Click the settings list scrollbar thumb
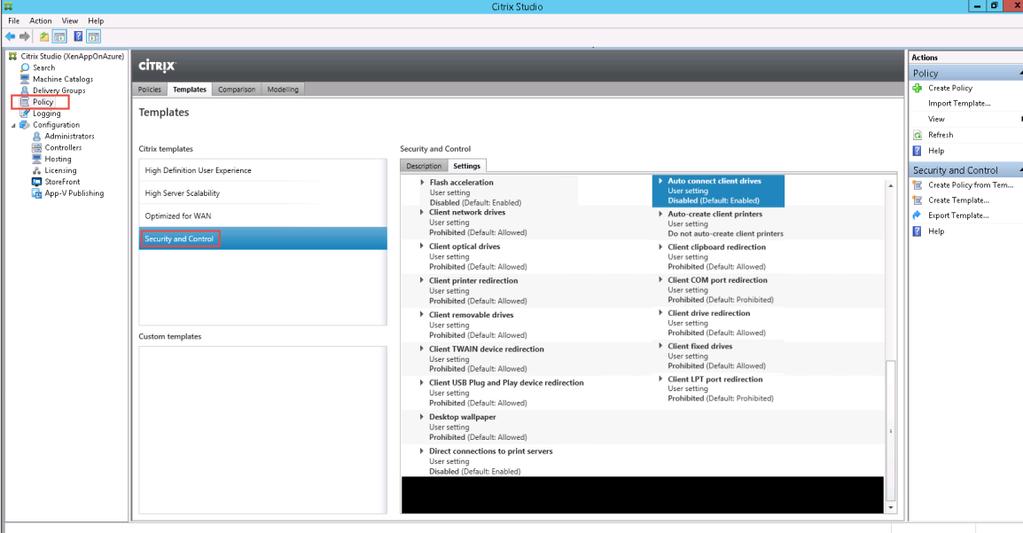Image resolution: width=1023 pixels, height=533 pixels. 891,431
